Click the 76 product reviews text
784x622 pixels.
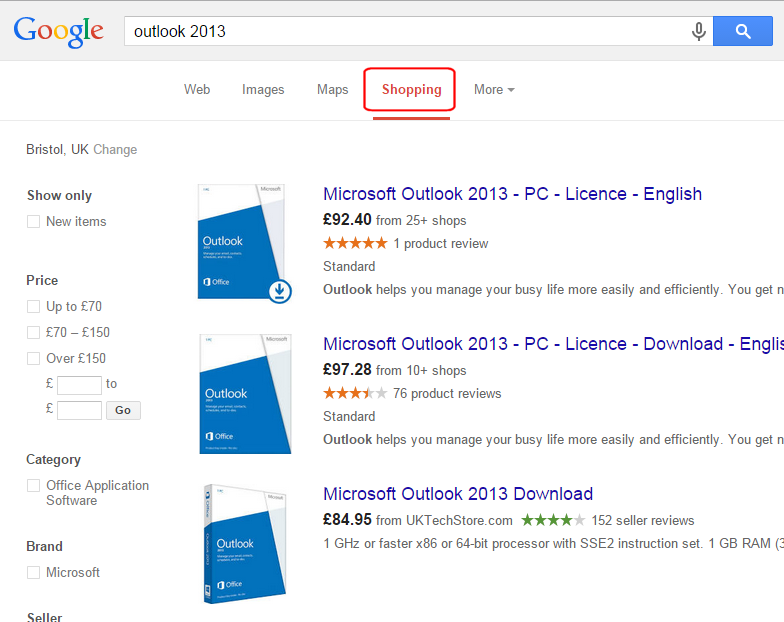click(x=447, y=394)
